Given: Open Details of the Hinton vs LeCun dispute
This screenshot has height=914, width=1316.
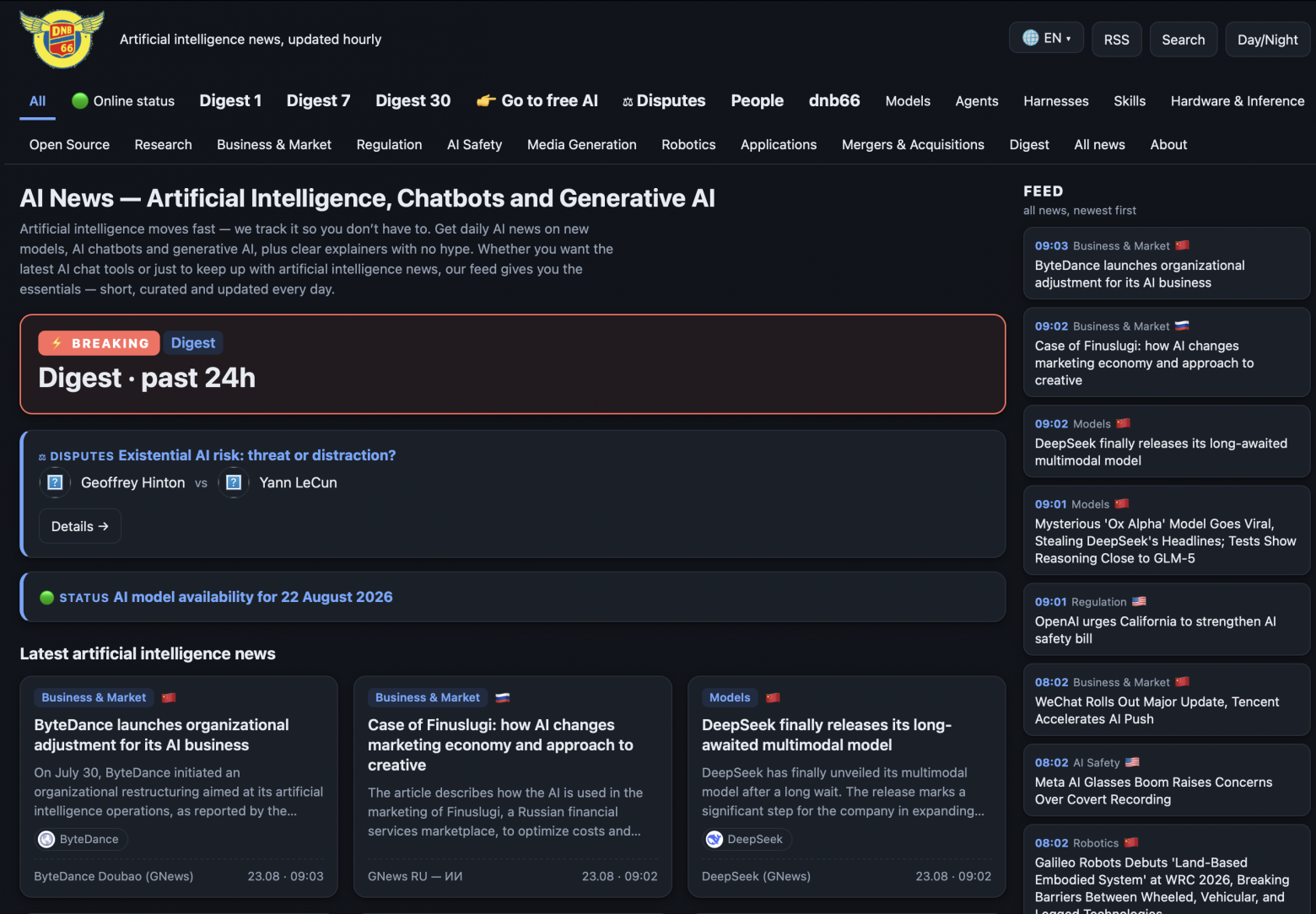Looking at the screenshot, I should pos(80,527).
